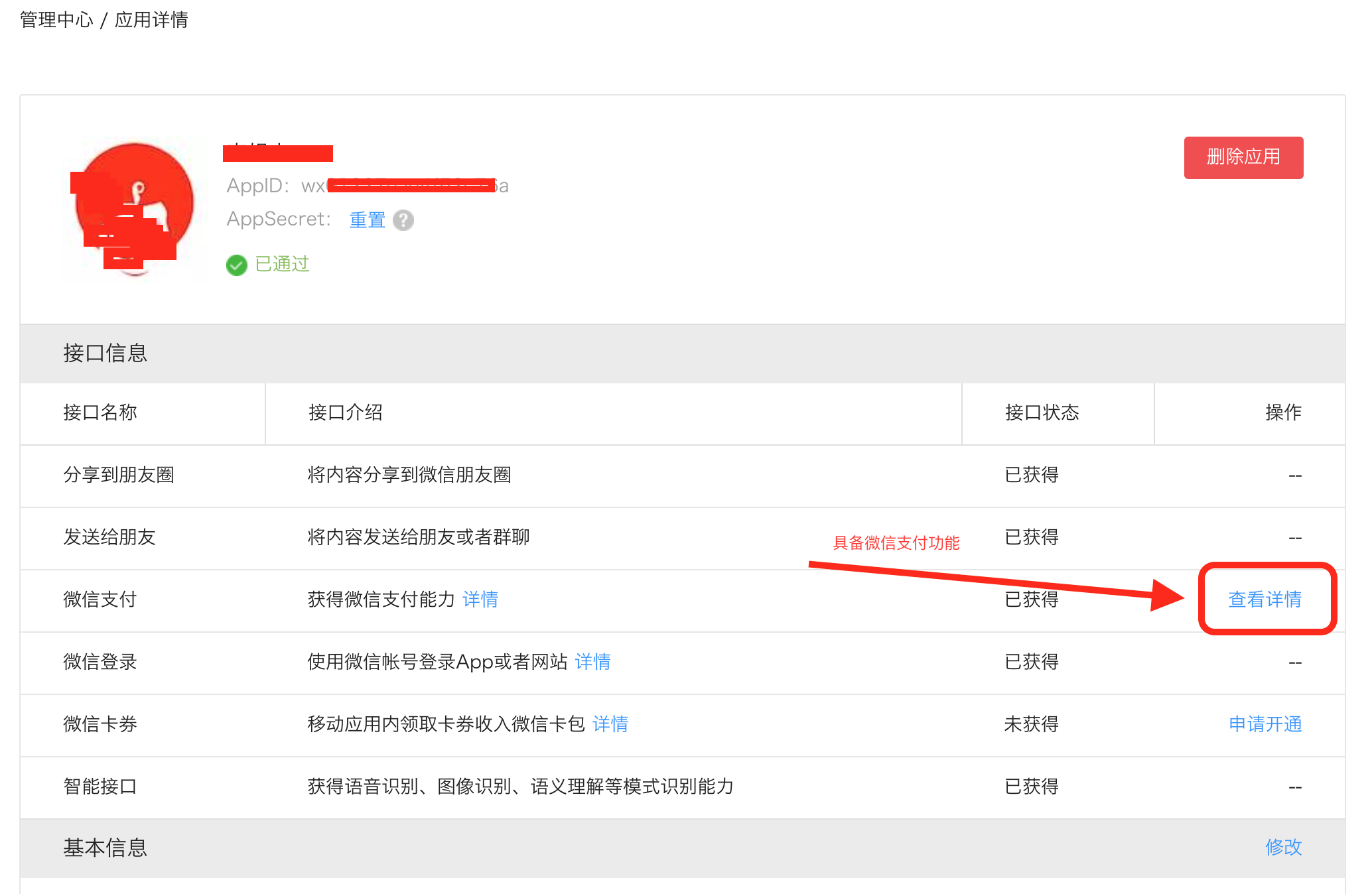Click the 已通过 status text
The height and width of the screenshot is (894, 1372).
(x=283, y=264)
